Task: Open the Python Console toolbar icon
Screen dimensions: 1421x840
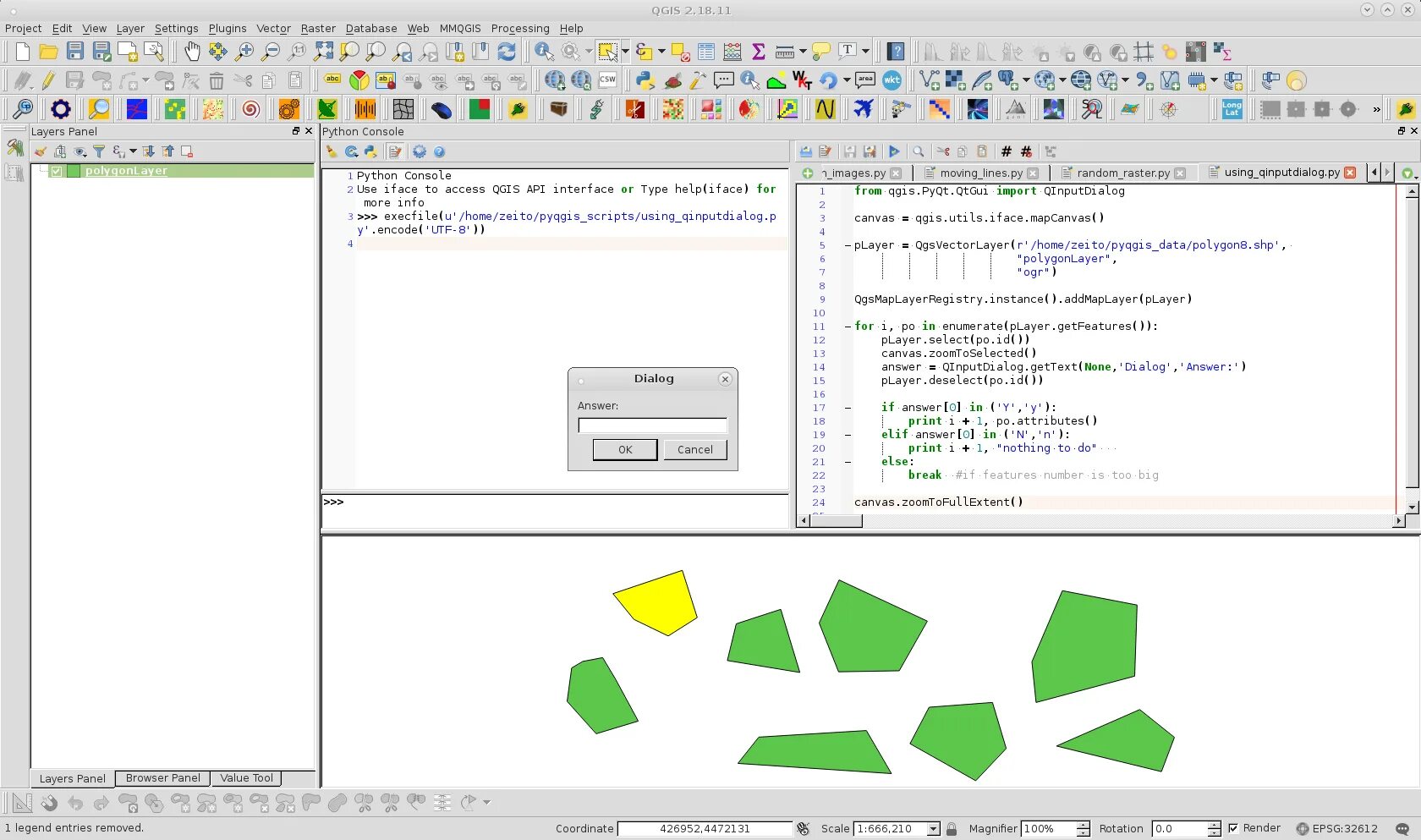Action: pos(645,80)
